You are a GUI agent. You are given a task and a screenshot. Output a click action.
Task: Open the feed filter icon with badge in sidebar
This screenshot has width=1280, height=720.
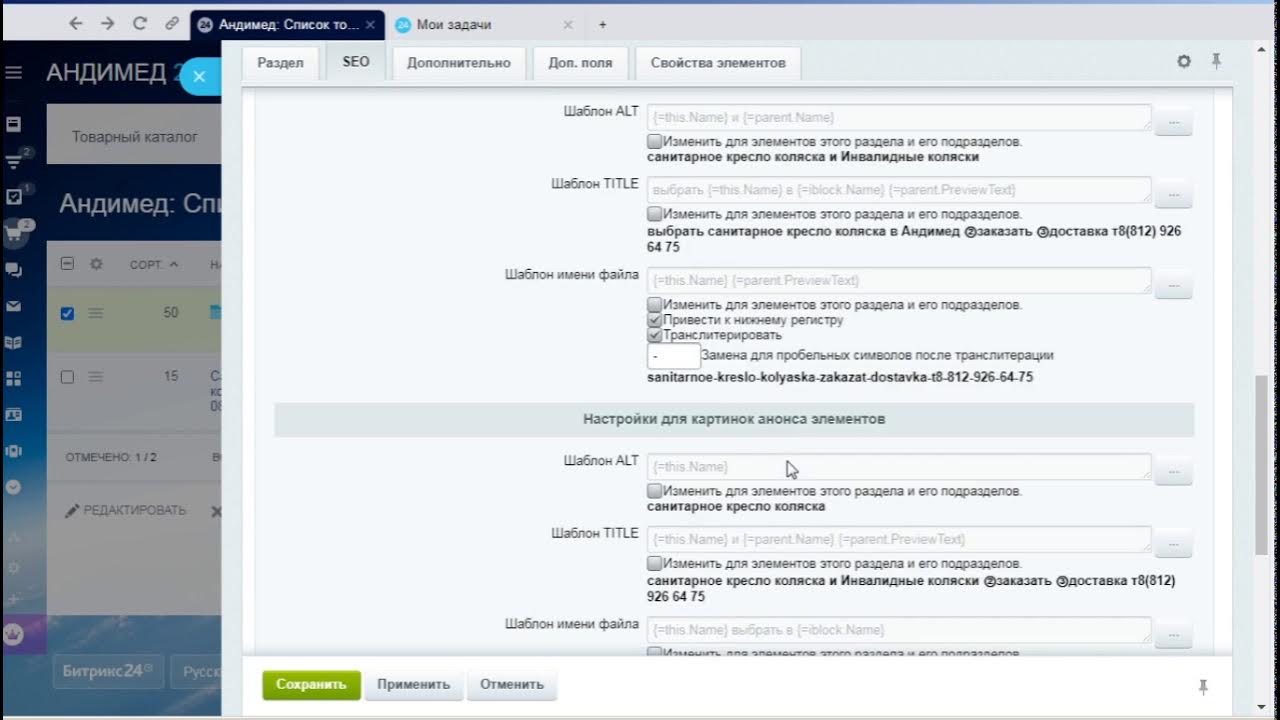[x=14, y=162]
